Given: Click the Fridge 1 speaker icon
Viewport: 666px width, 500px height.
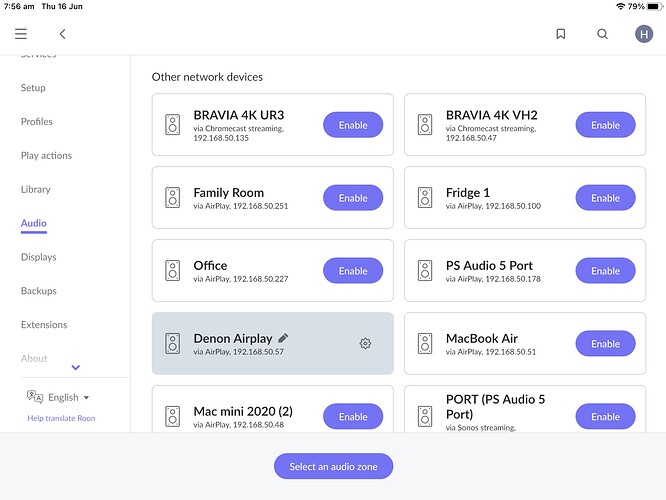Looking at the screenshot, I should (425, 198).
